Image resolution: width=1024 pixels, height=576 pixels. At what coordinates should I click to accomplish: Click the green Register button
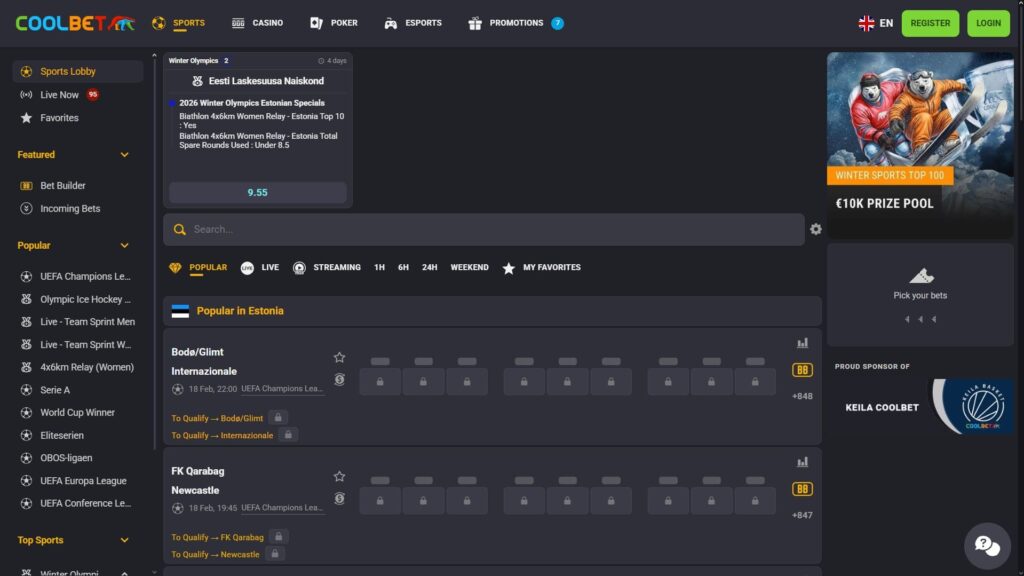(x=929, y=23)
